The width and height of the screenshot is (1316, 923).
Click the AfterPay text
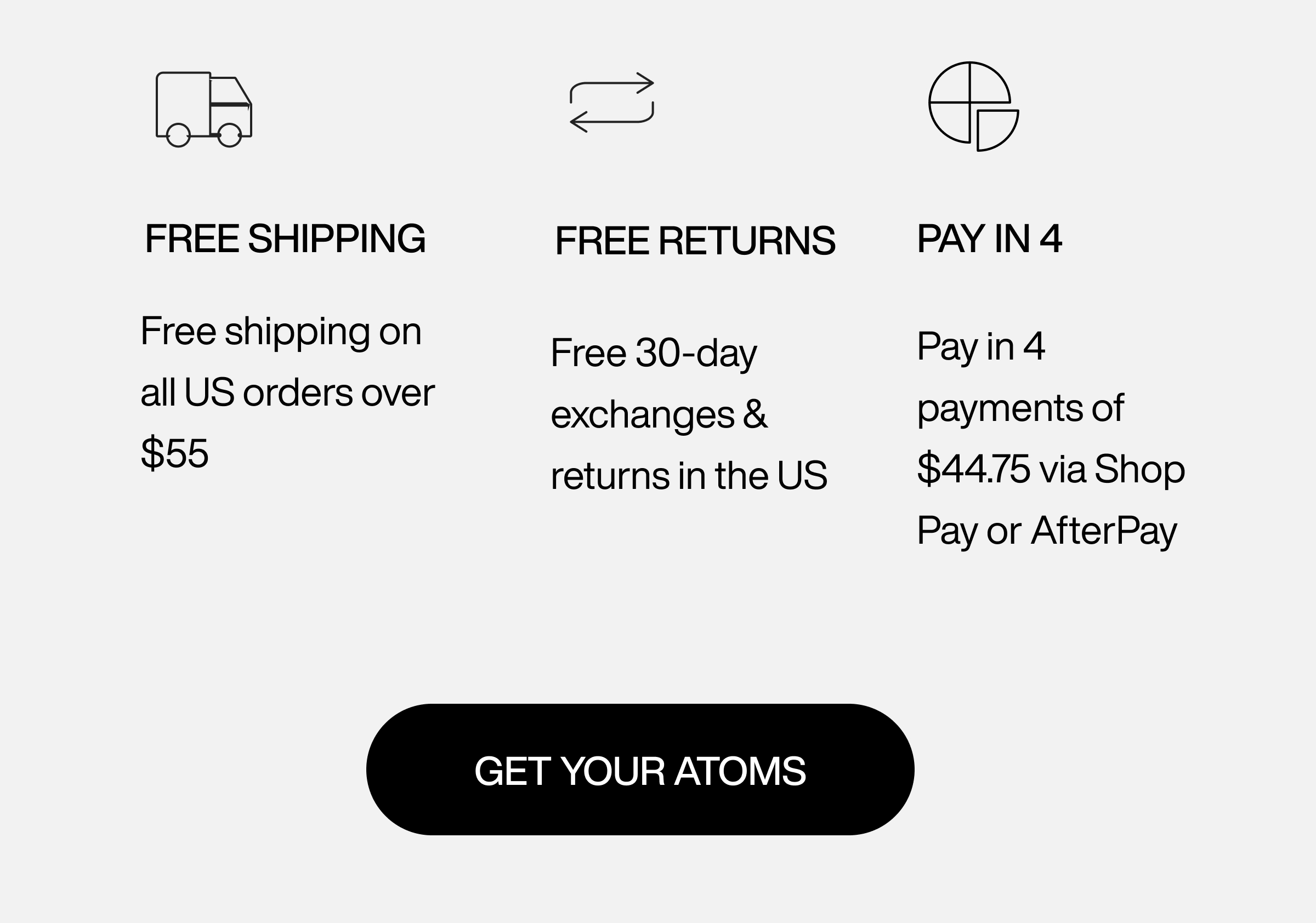pos(1103,531)
